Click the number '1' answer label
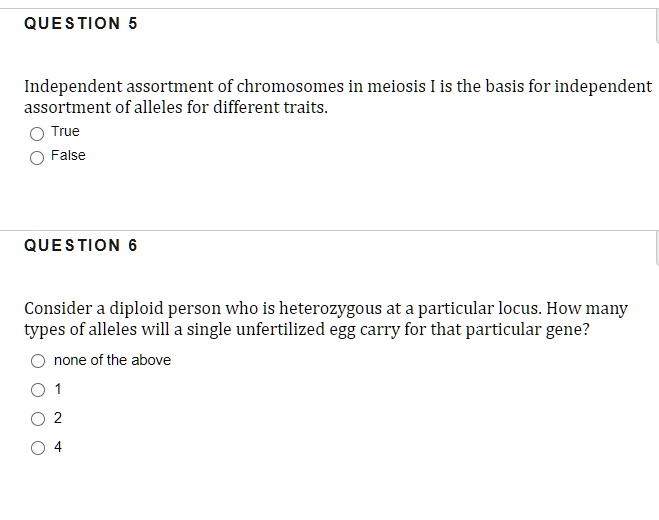Screen dimensions: 659x520 pyautogui.click(x=58, y=389)
